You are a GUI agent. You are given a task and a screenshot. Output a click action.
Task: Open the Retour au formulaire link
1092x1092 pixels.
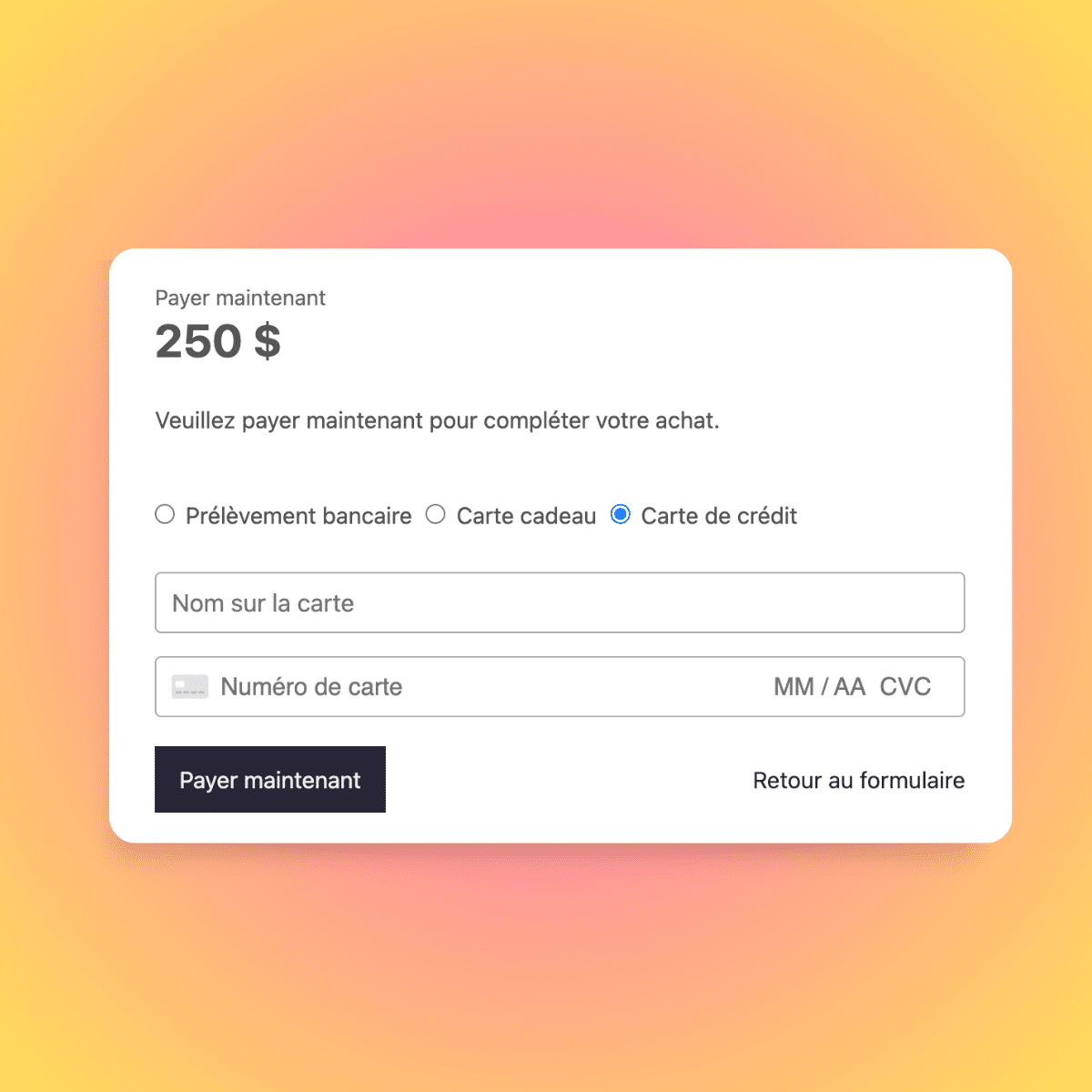pyautogui.click(x=858, y=780)
